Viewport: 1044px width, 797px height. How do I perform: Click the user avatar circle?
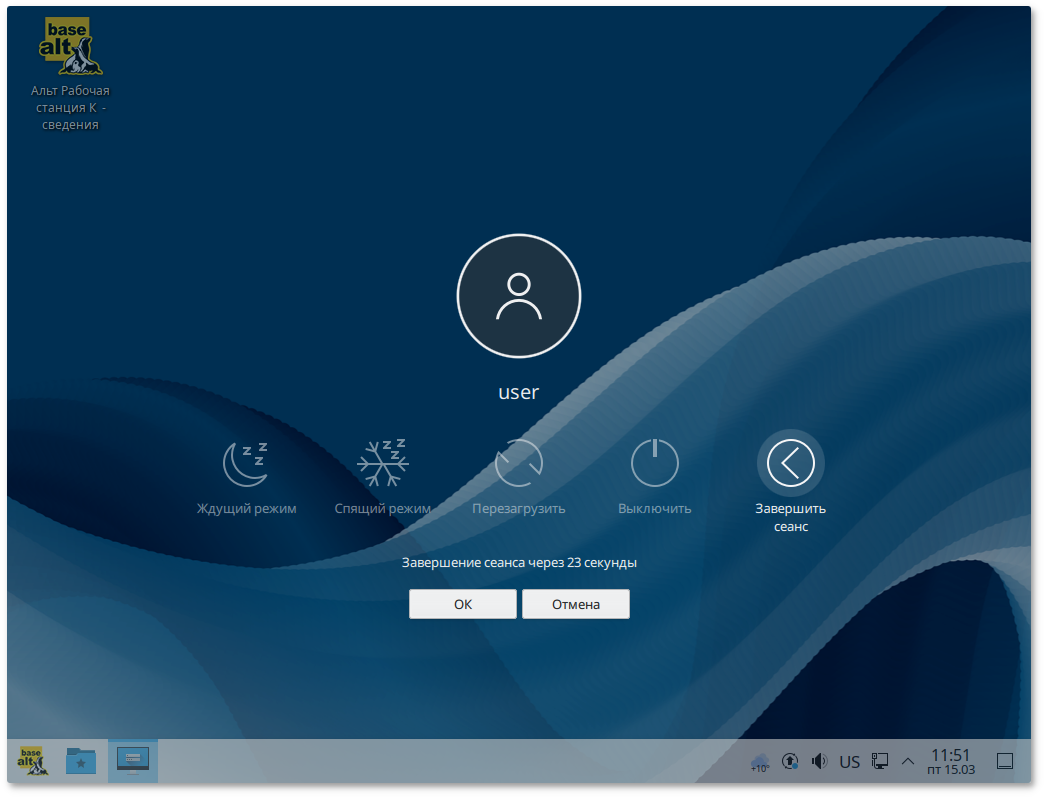point(518,296)
